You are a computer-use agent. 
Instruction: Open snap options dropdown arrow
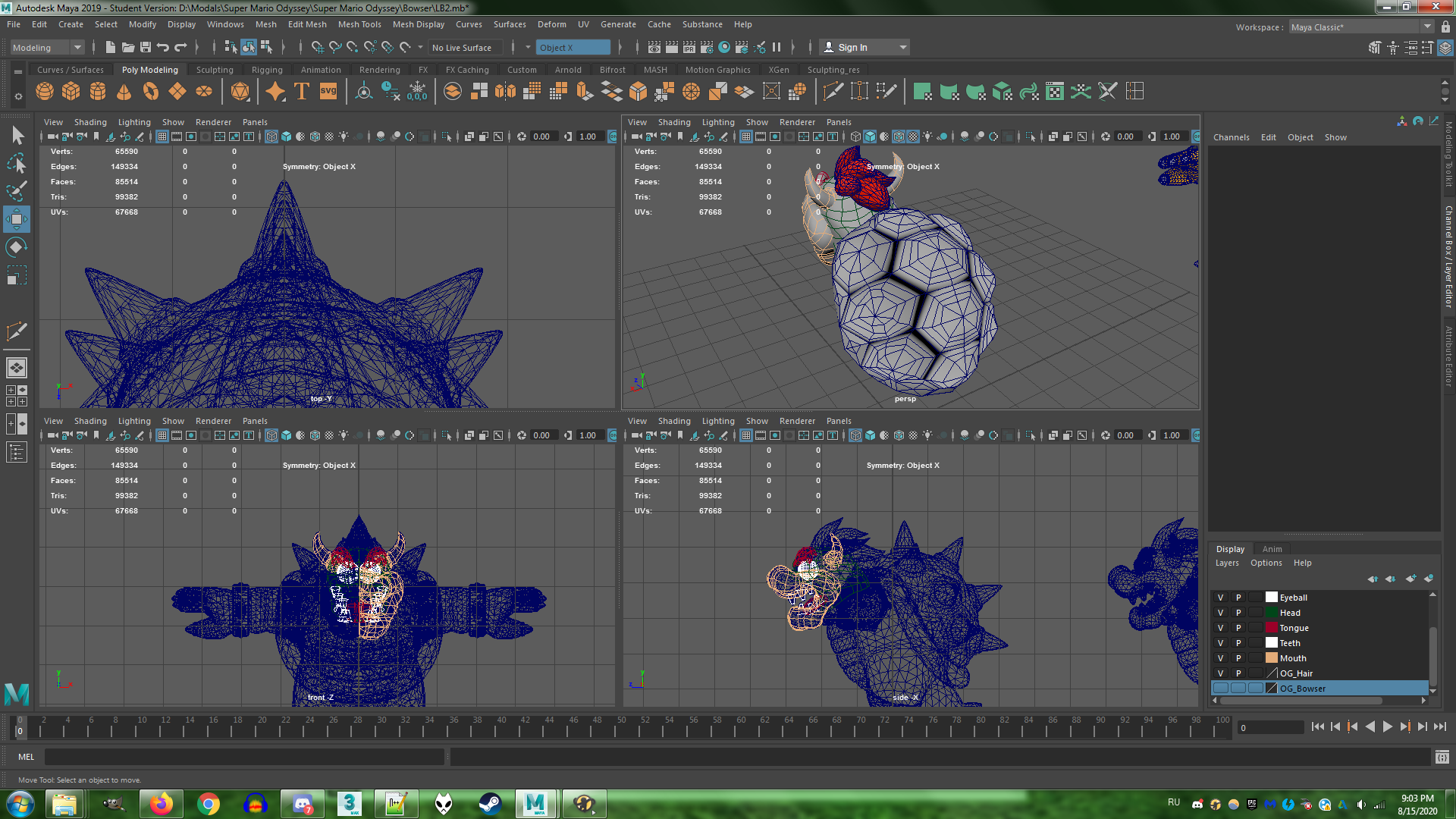click(x=421, y=48)
